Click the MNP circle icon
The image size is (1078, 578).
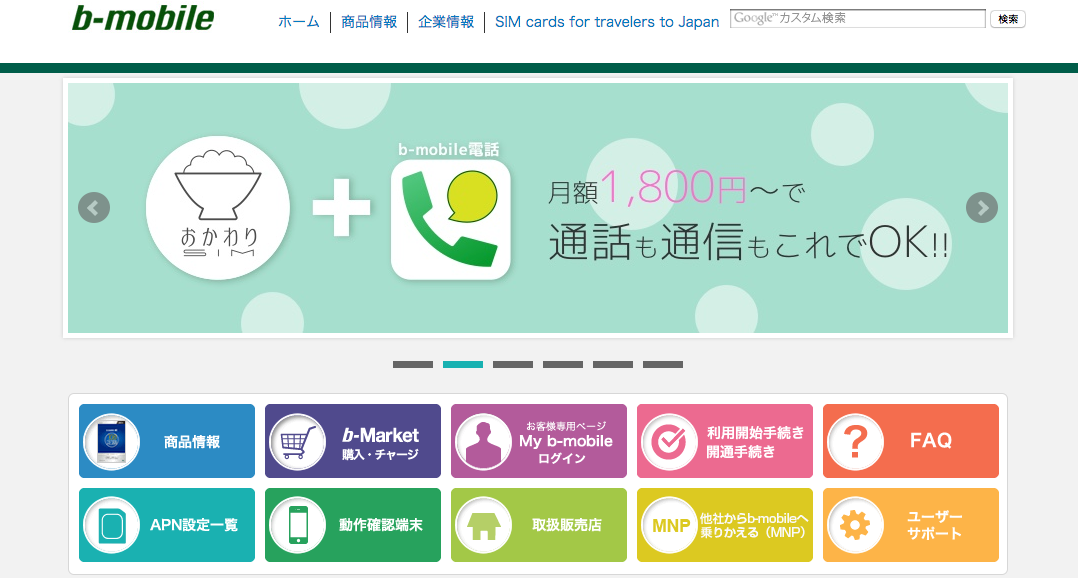tap(669, 526)
